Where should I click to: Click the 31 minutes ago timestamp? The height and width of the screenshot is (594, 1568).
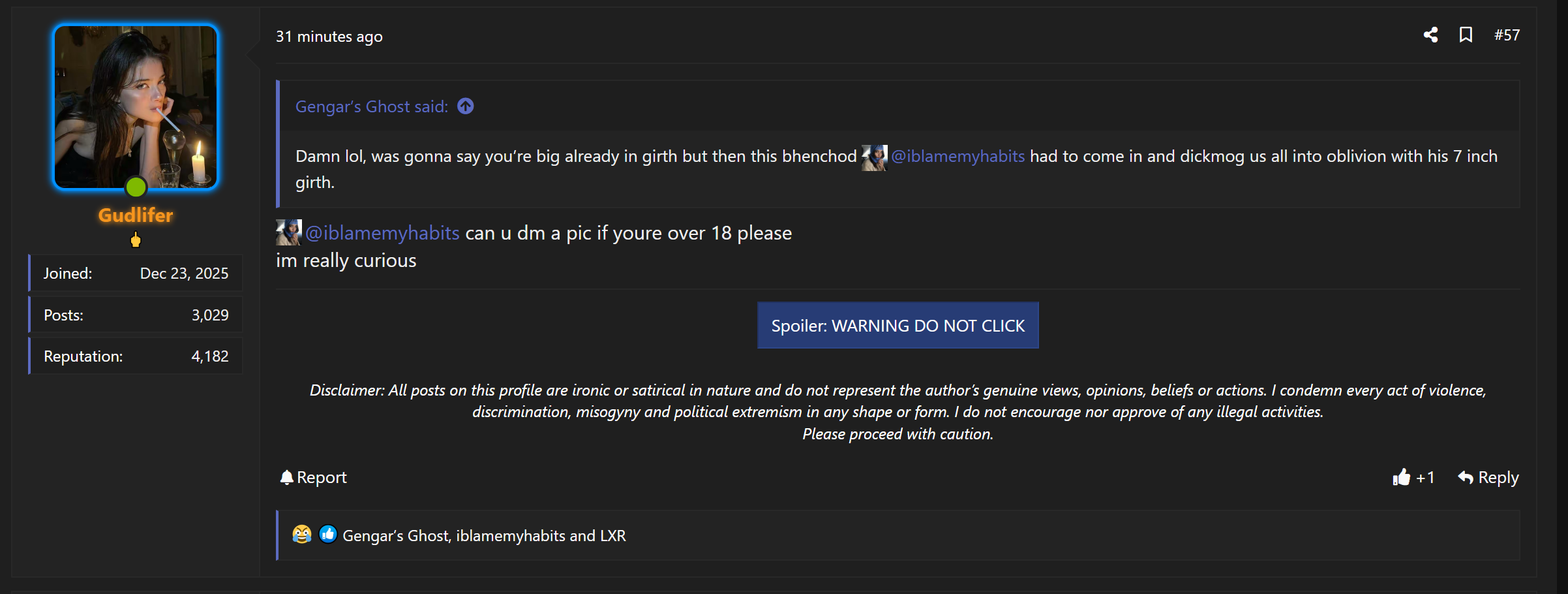[x=329, y=37]
